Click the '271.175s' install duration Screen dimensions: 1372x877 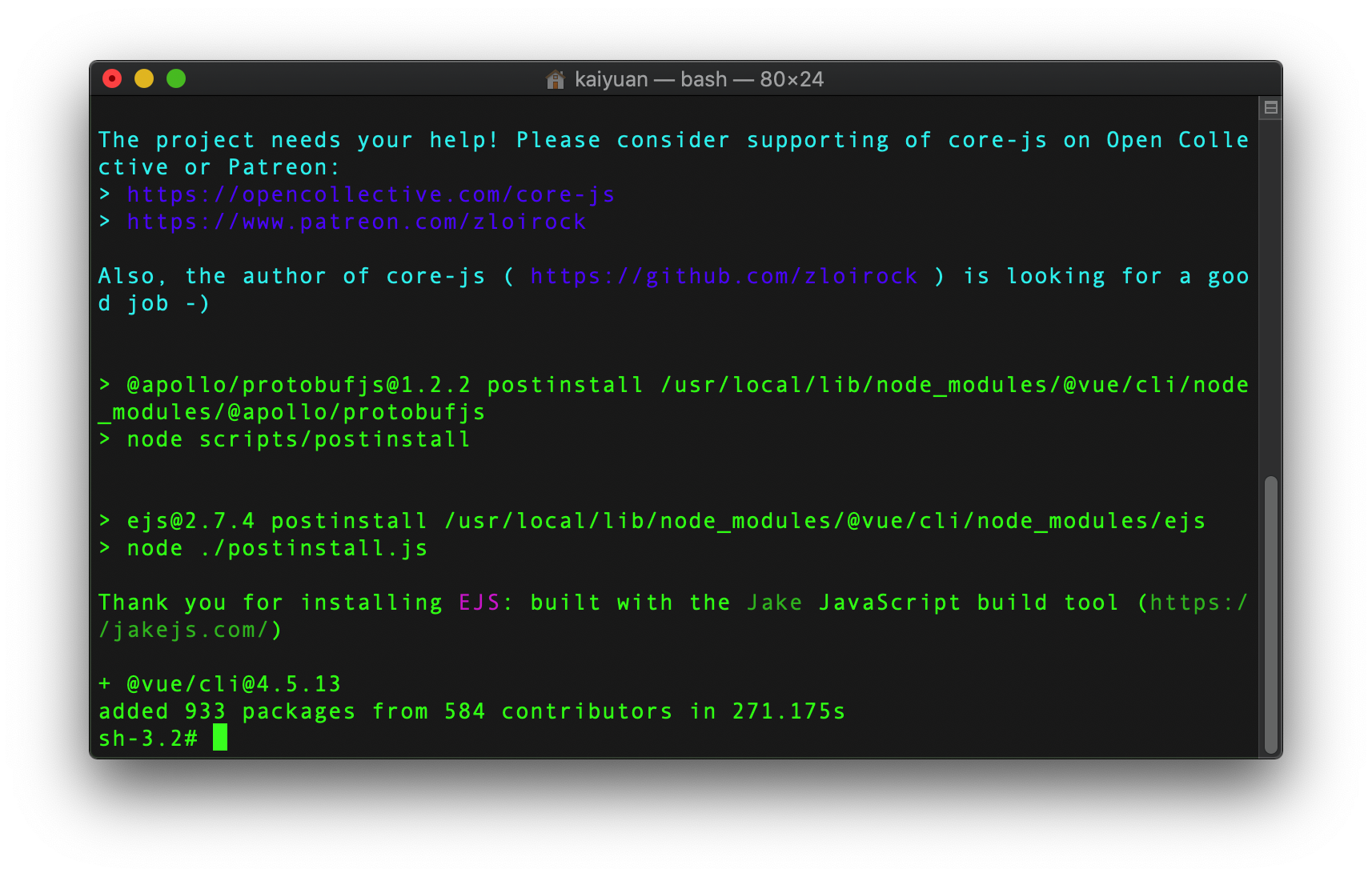[x=788, y=711]
